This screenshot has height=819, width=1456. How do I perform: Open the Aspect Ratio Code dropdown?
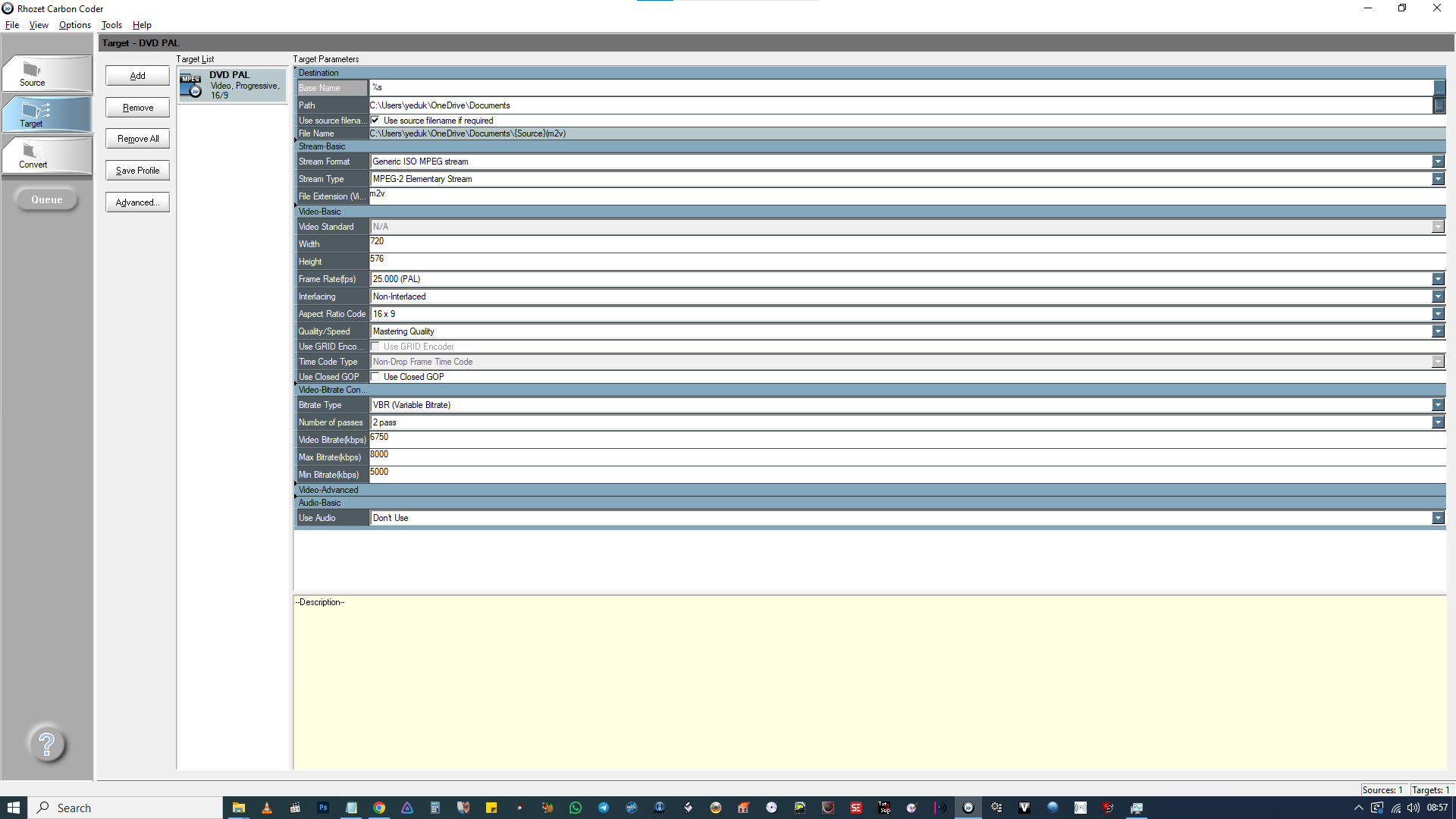tap(1438, 314)
